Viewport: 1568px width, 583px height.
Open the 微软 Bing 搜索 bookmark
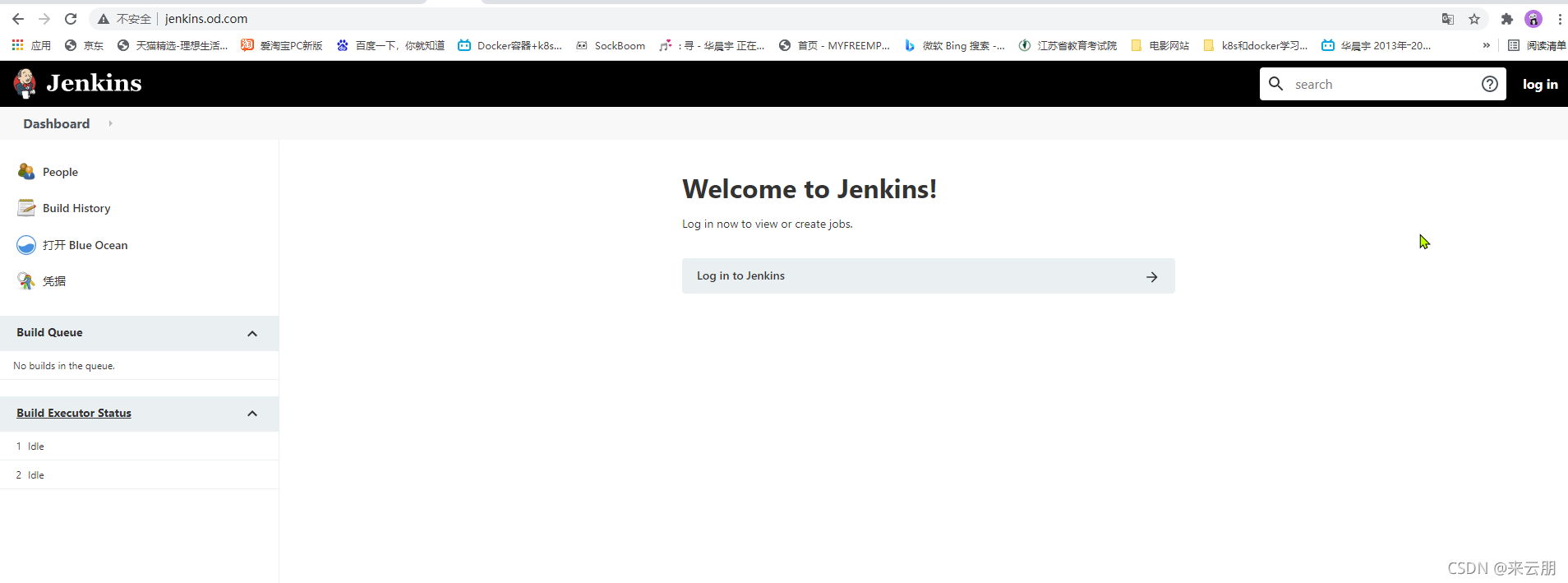[x=954, y=45]
